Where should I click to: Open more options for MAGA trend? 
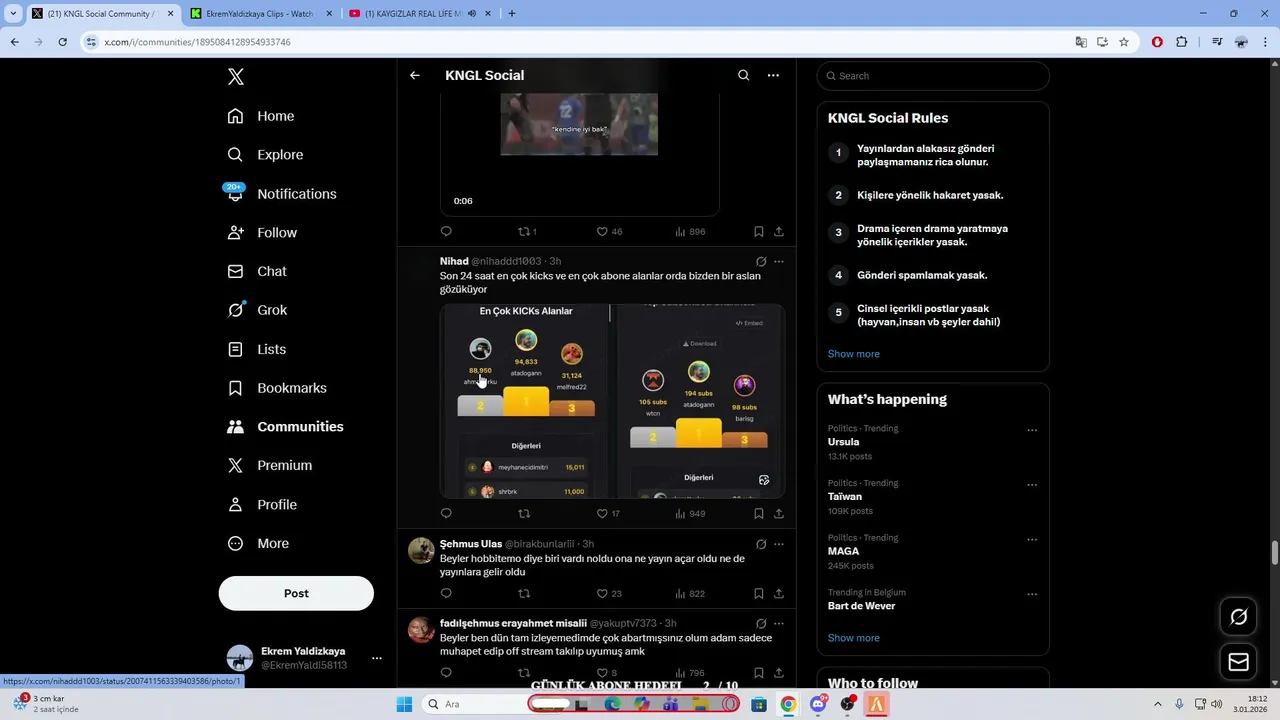pyautogui.click(x=1032, y=540)
